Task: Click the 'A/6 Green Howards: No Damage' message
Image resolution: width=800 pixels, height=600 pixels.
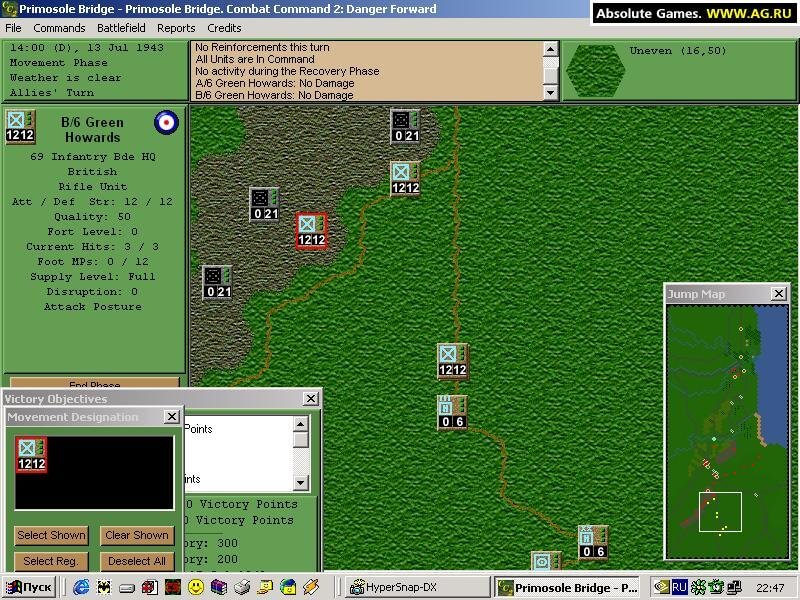Action: [x=274, y=83]
